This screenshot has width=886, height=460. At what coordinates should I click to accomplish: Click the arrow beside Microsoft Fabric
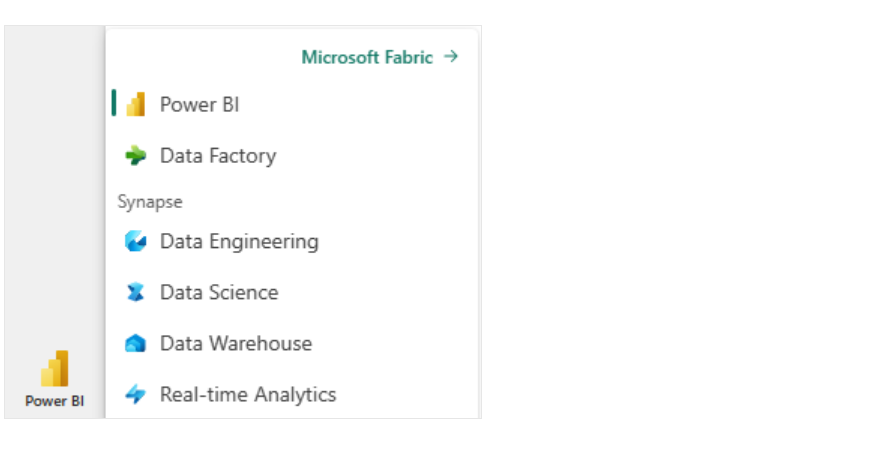coord(451,57)
